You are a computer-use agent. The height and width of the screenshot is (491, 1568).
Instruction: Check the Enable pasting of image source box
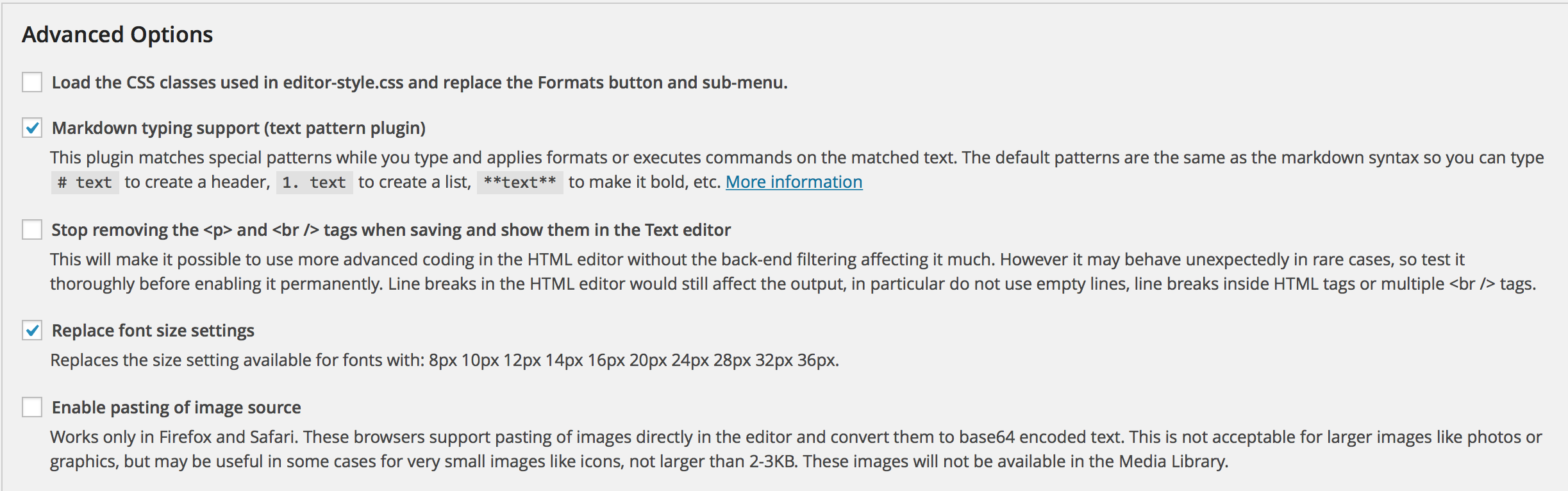[32, 408]
